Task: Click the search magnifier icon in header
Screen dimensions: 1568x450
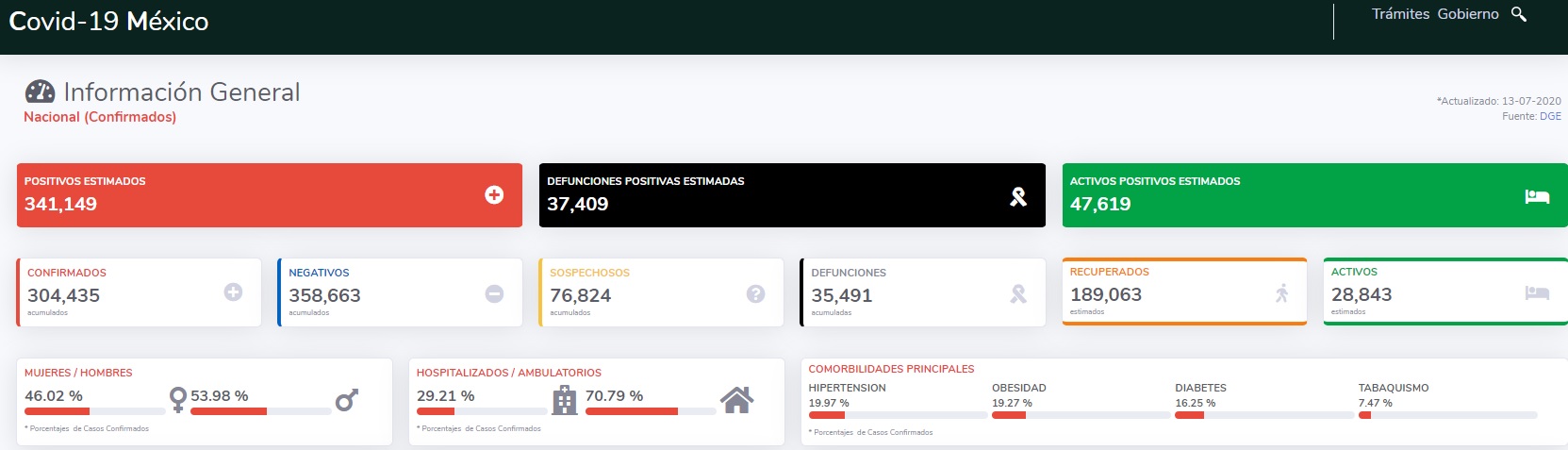Action: (1518, 14)
